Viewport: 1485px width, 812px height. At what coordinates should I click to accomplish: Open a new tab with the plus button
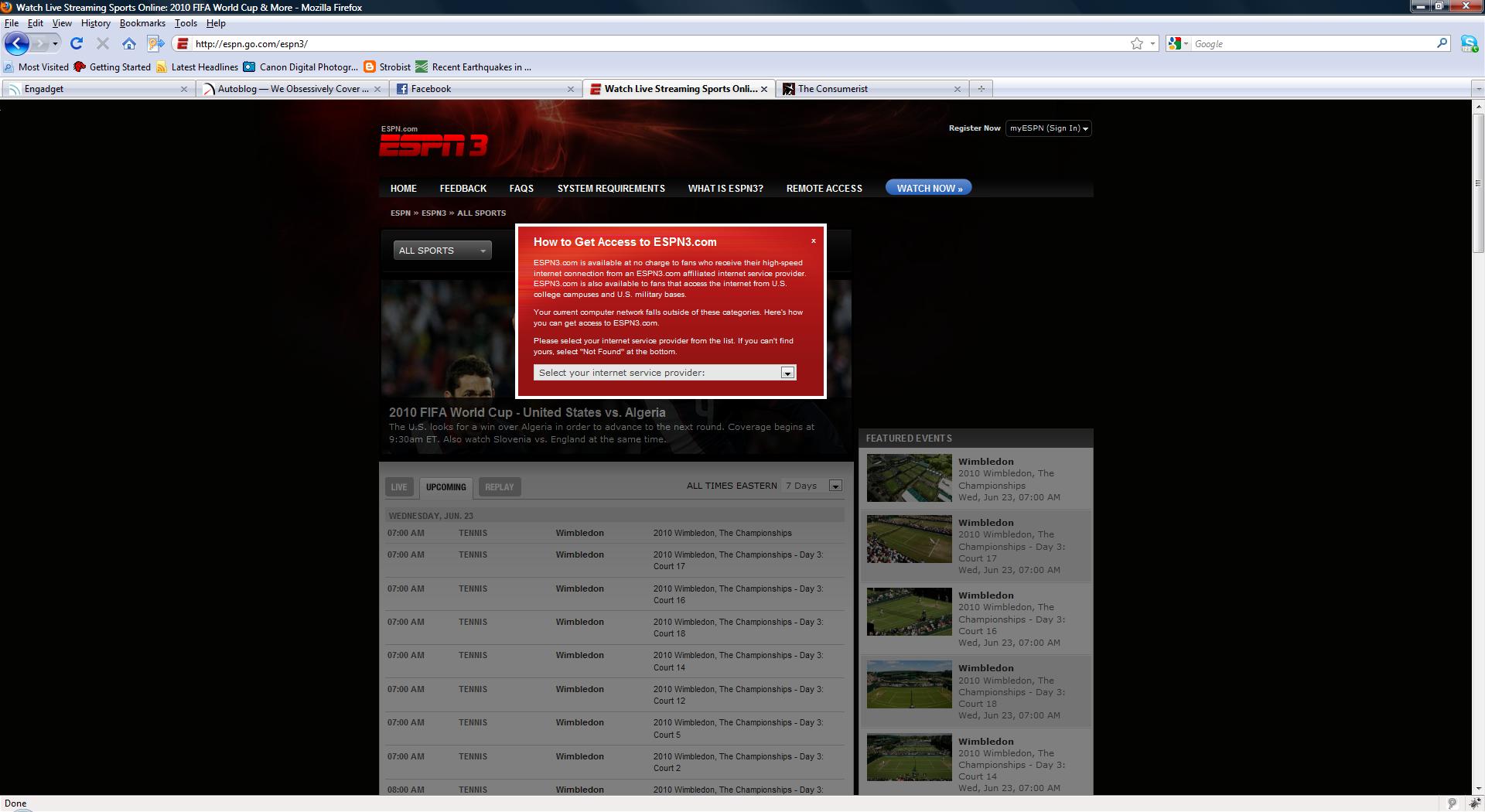981,89
